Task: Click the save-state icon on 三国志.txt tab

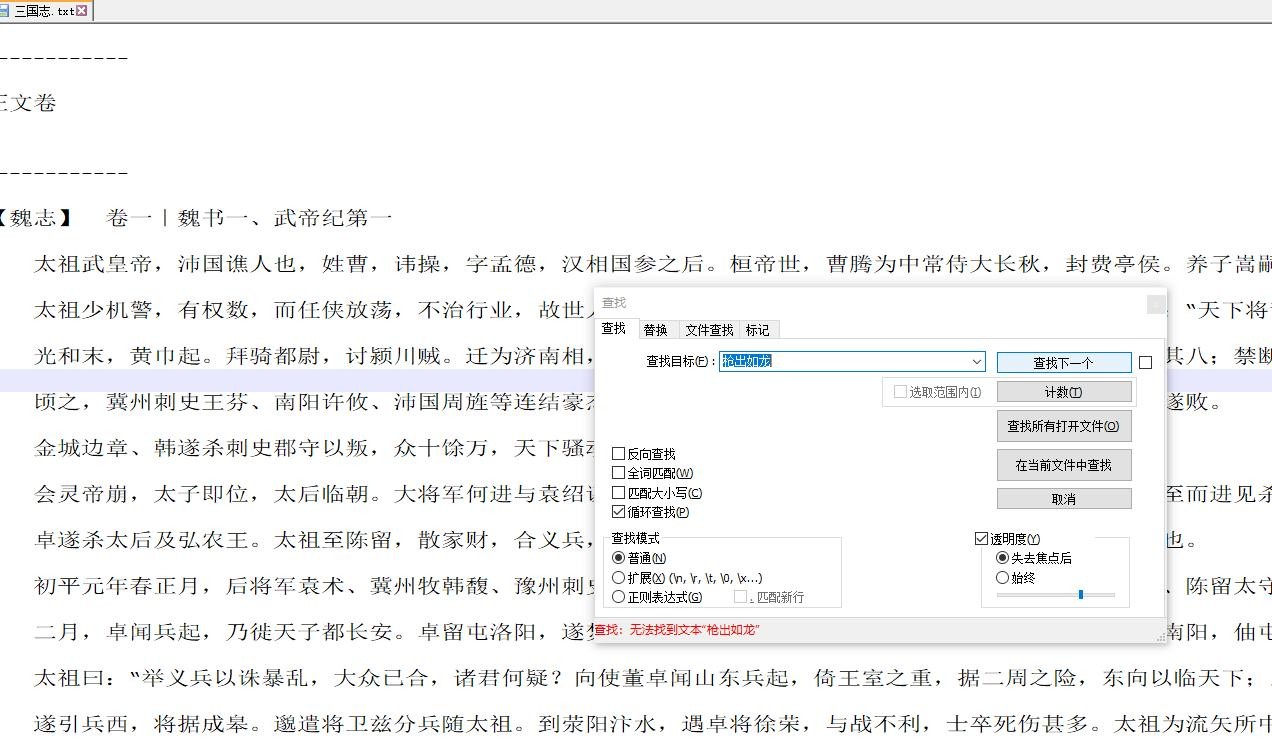Action: point(5,11)
